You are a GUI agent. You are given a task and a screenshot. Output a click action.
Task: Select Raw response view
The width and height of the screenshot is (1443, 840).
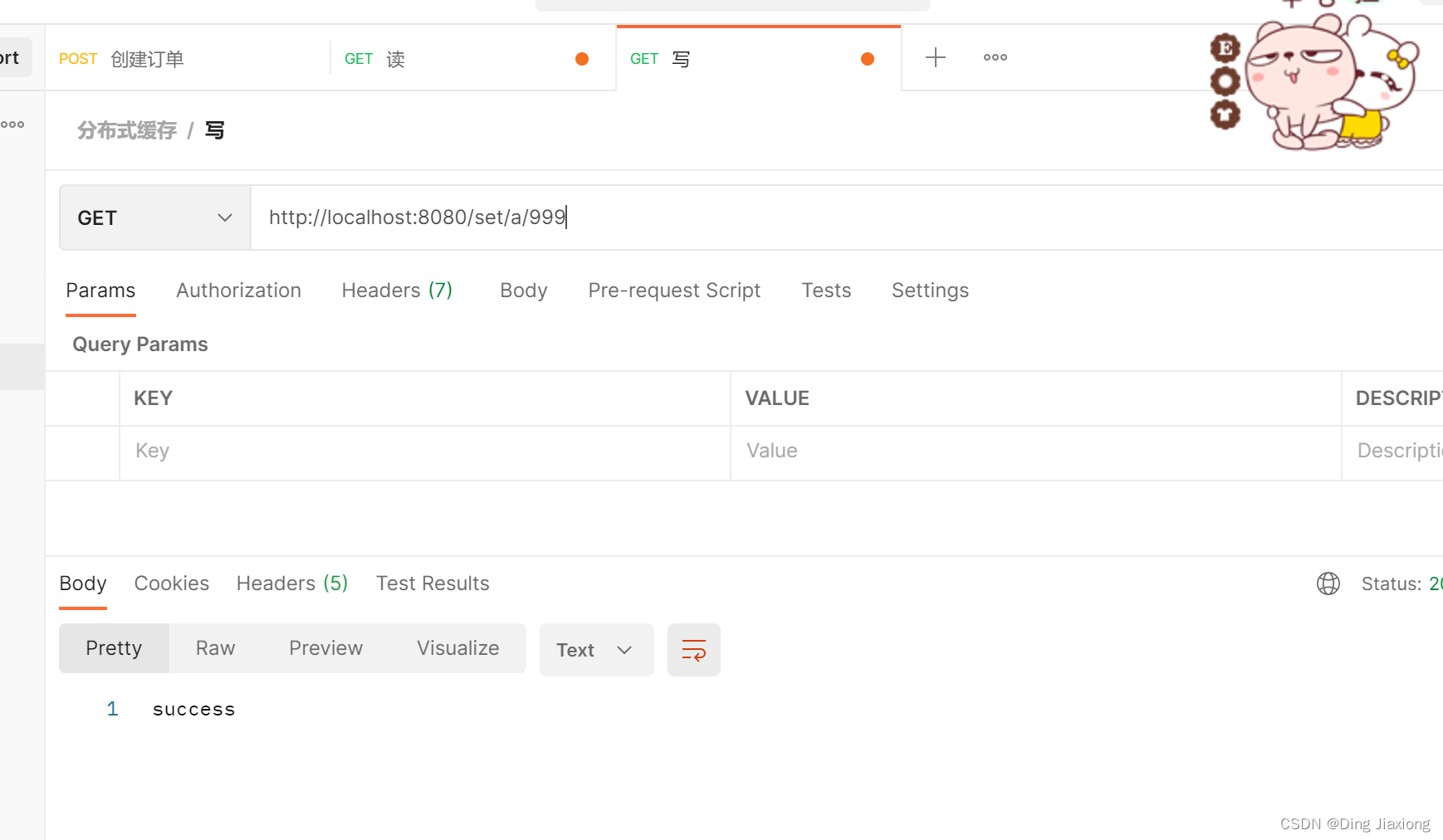point(216,648)
